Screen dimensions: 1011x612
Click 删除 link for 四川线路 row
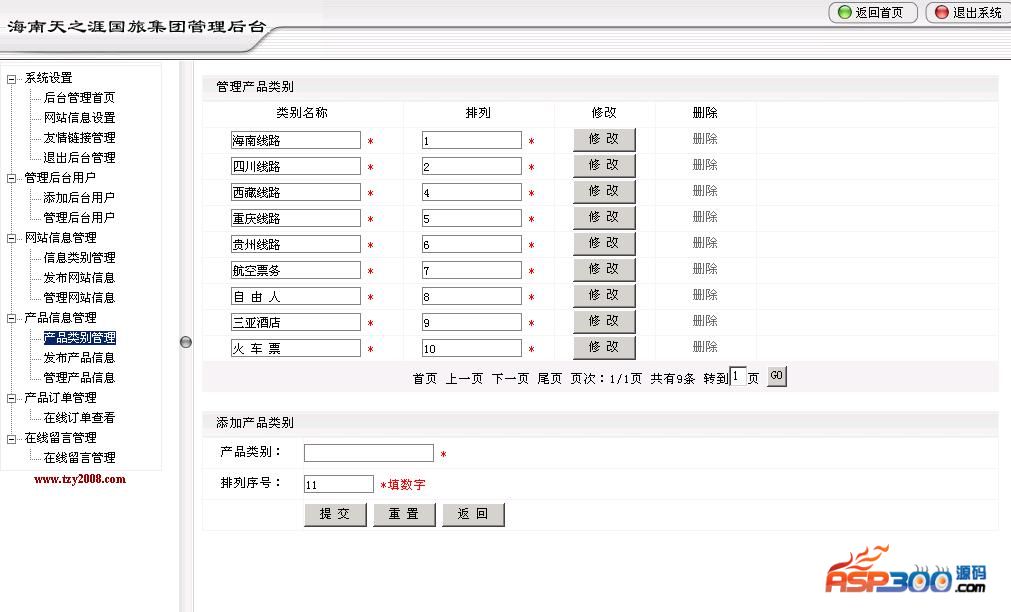coord(705,164)
